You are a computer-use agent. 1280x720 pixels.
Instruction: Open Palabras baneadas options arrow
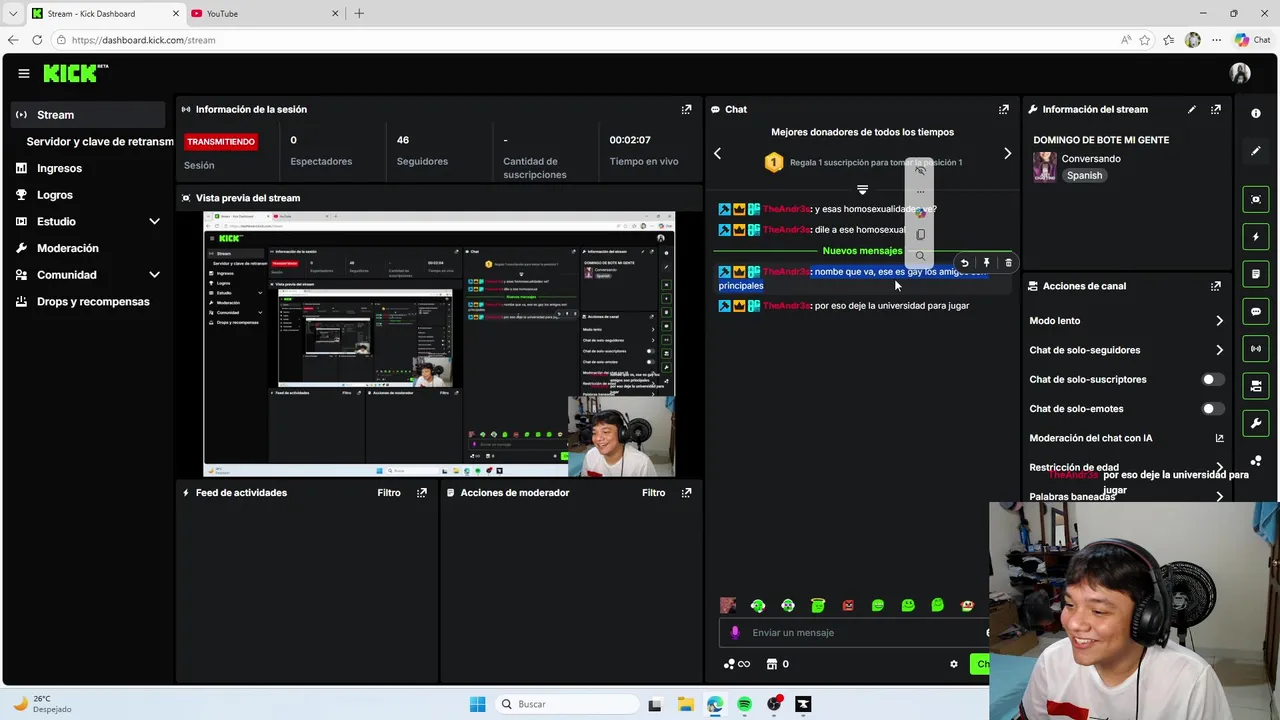click(x=1219, y=497)
